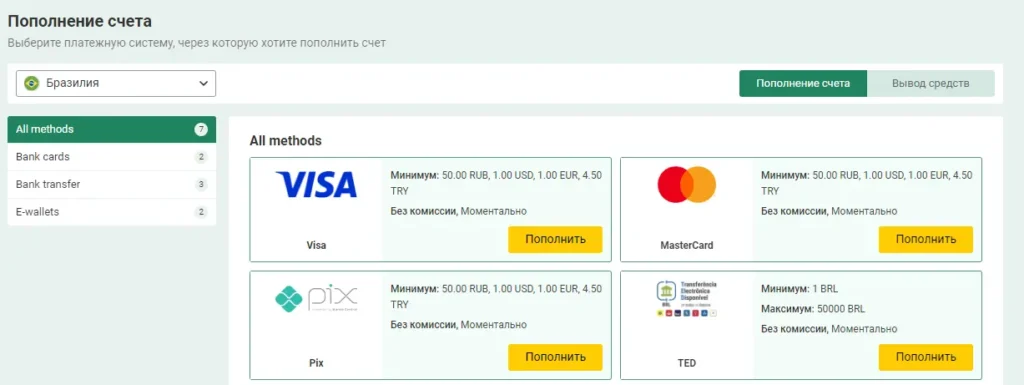The width and height of the screenshot is (1024, 385).
Task: Select E-wallets category
Action: coord(112,212)
